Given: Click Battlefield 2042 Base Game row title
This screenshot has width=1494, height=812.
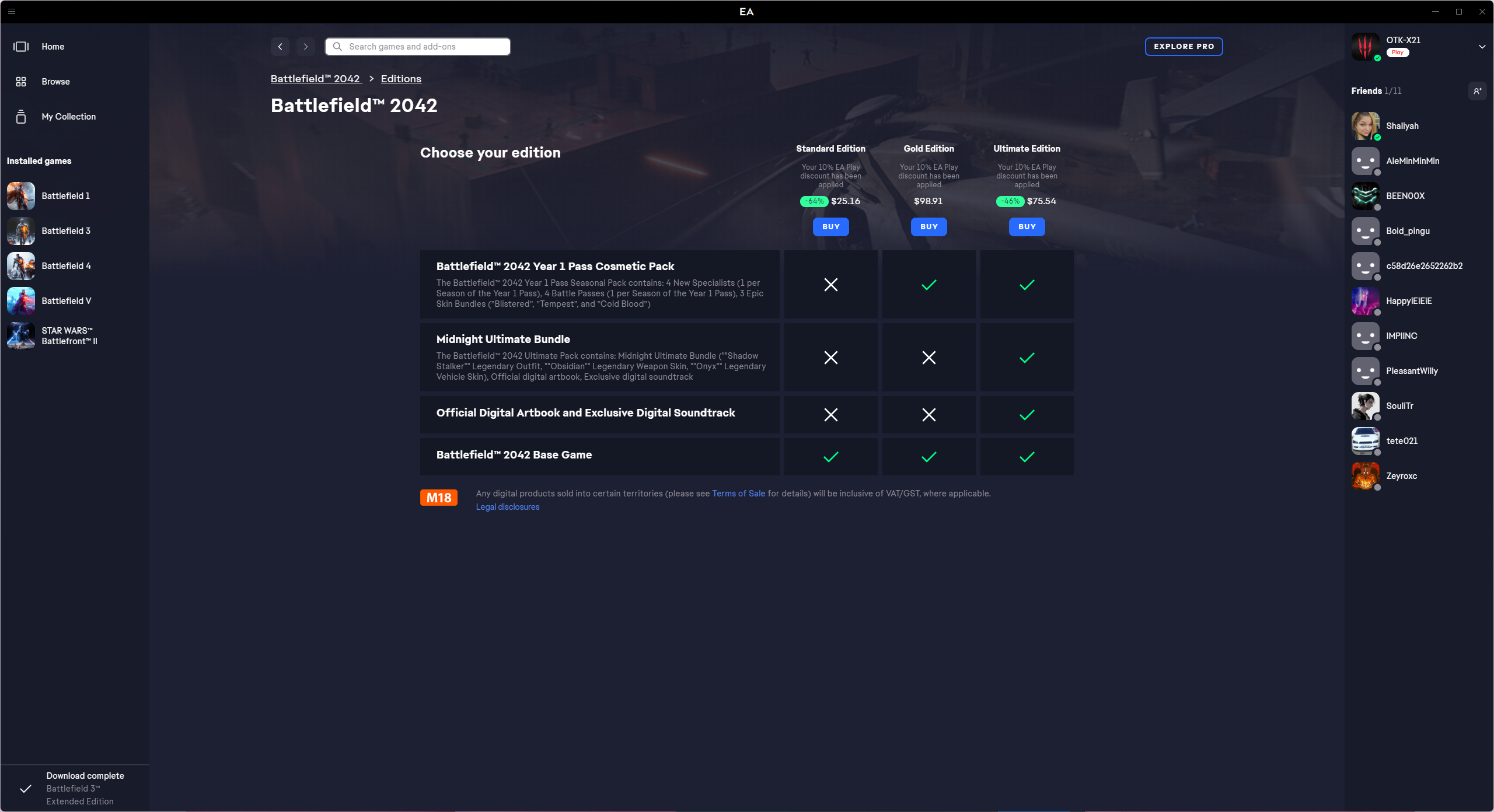Looking at the screenshot, I should pos(514,455).
